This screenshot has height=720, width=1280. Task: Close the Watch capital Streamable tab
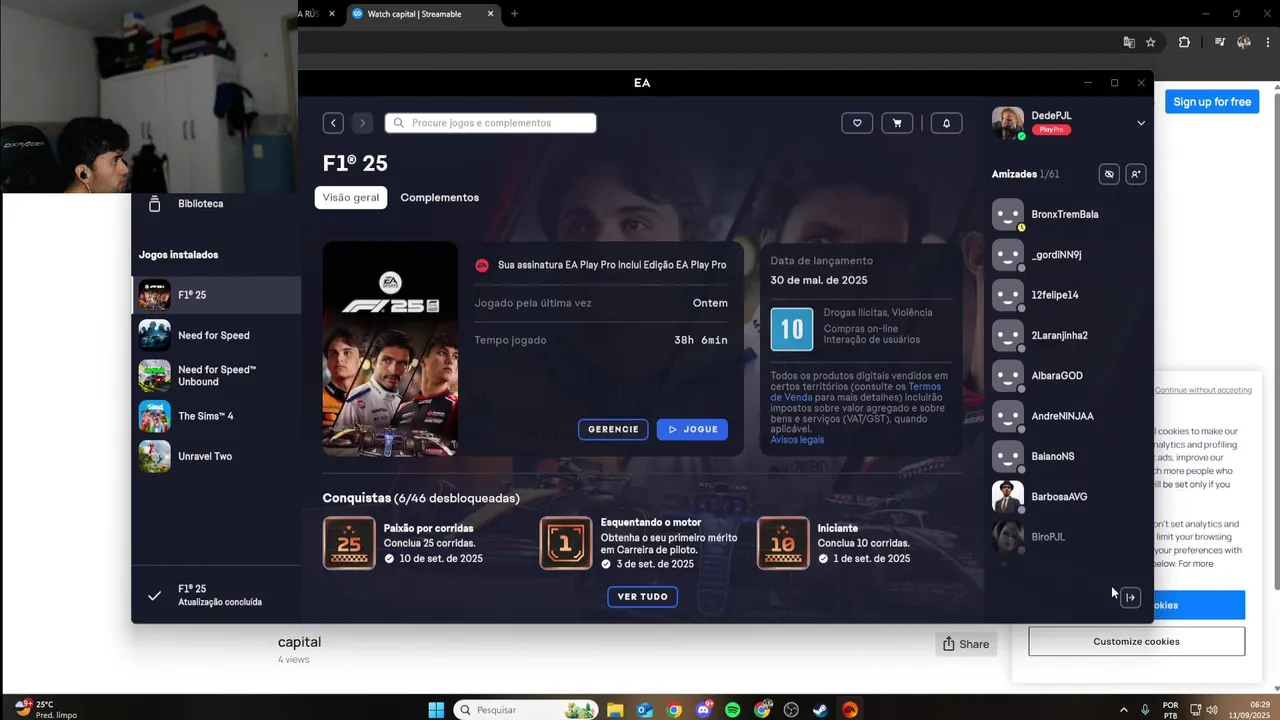(491, 14)
